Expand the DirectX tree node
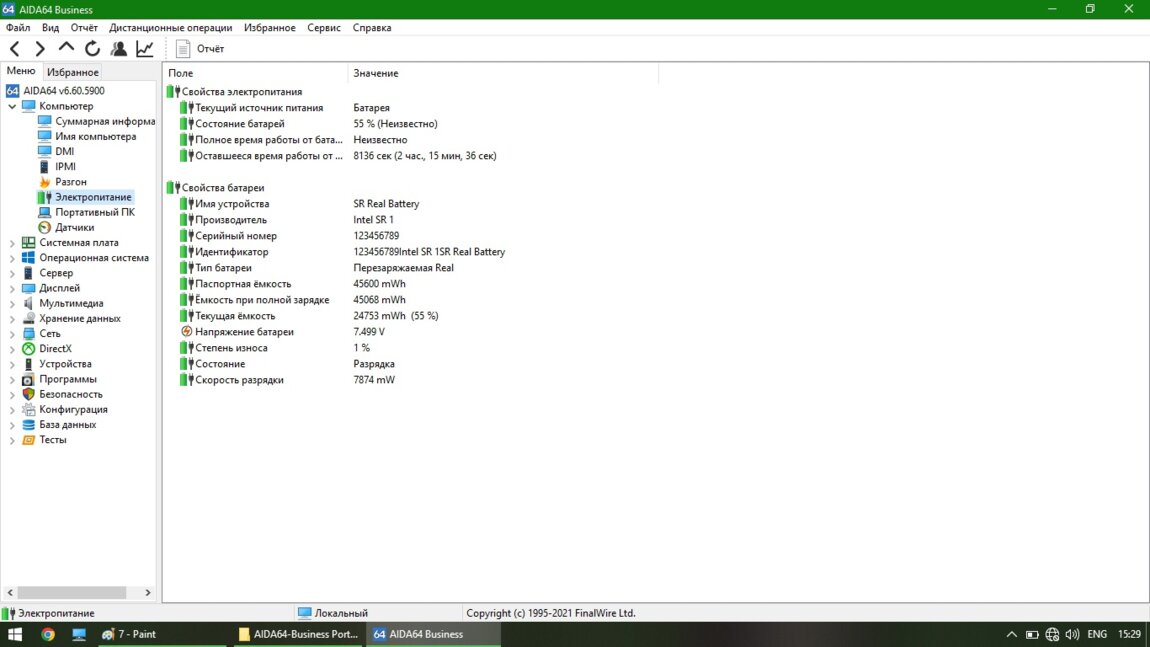Viewport: 1150px width, 647px height. point(12,349)
